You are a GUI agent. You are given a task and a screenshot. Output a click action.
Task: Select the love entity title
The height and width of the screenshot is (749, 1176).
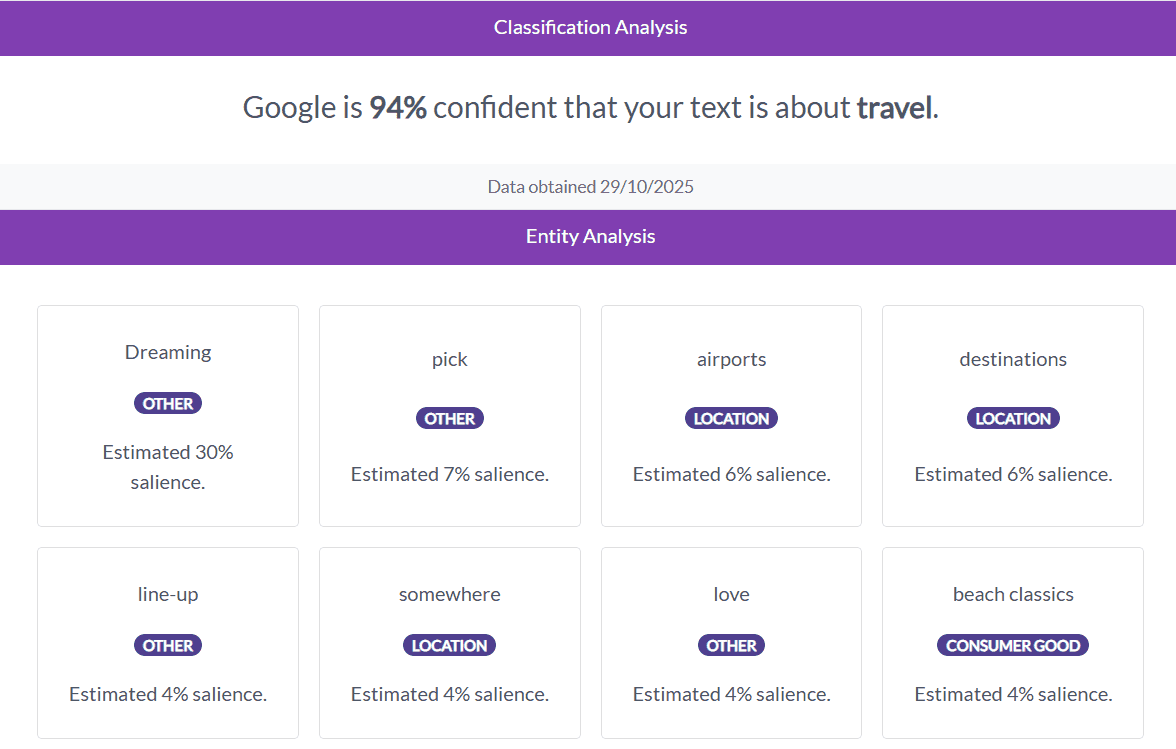click(x=731, y=594)
